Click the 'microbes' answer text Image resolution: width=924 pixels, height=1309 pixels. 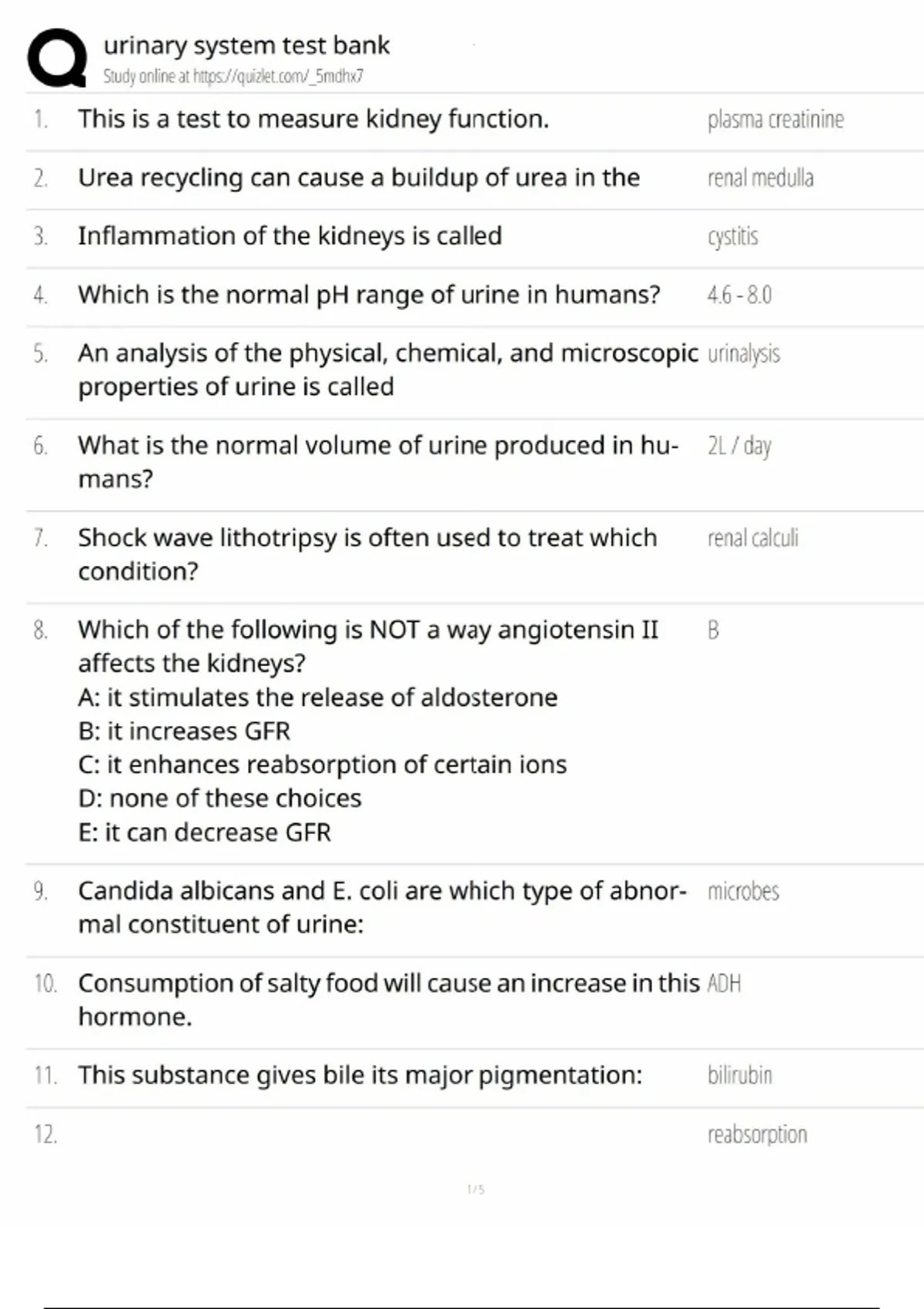743,892
